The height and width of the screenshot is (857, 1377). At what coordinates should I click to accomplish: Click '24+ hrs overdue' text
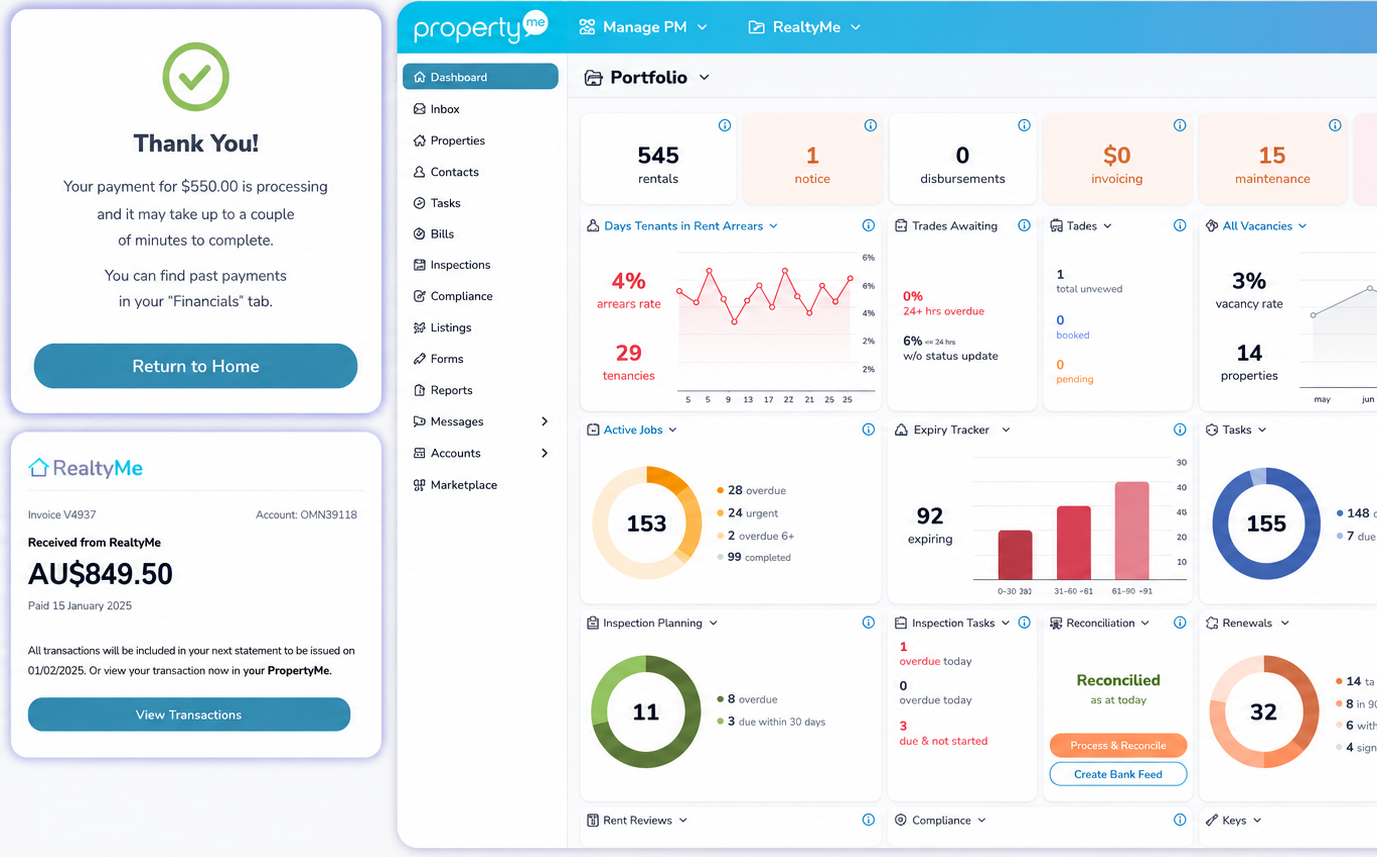pyautogui.click(x=943, y=311)
